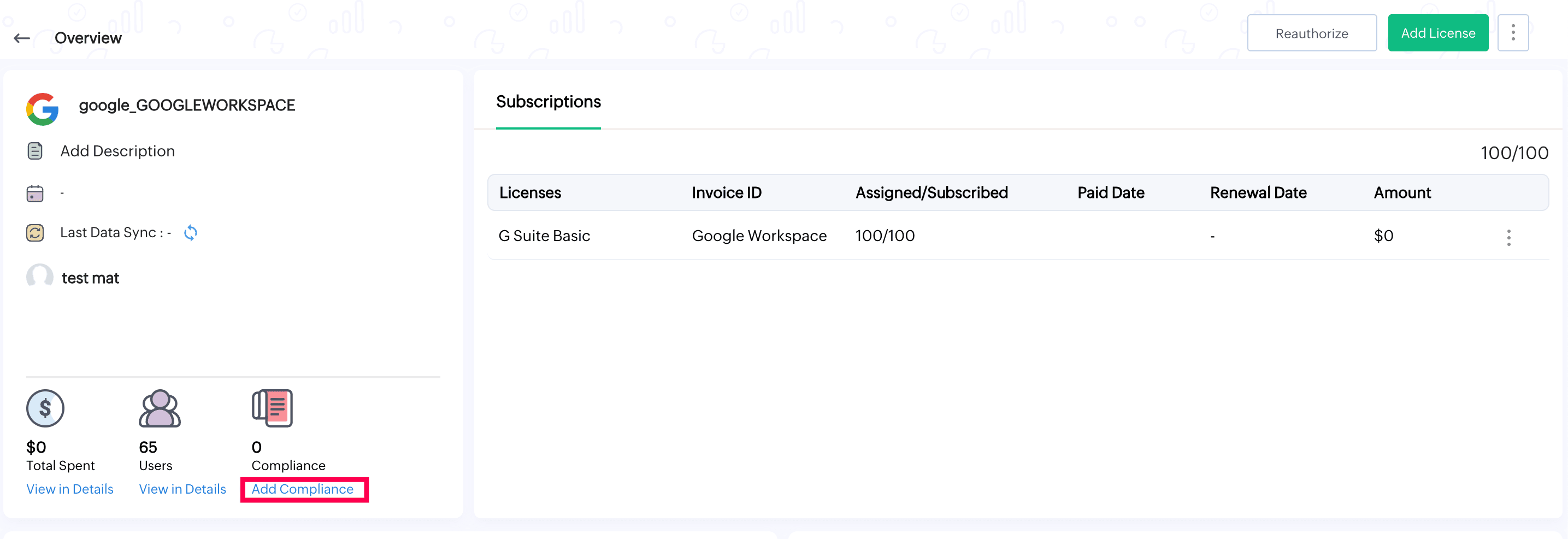Select the G Suite Basic license row
Viewport: 1568px width, 539px height.
[544, 236]
